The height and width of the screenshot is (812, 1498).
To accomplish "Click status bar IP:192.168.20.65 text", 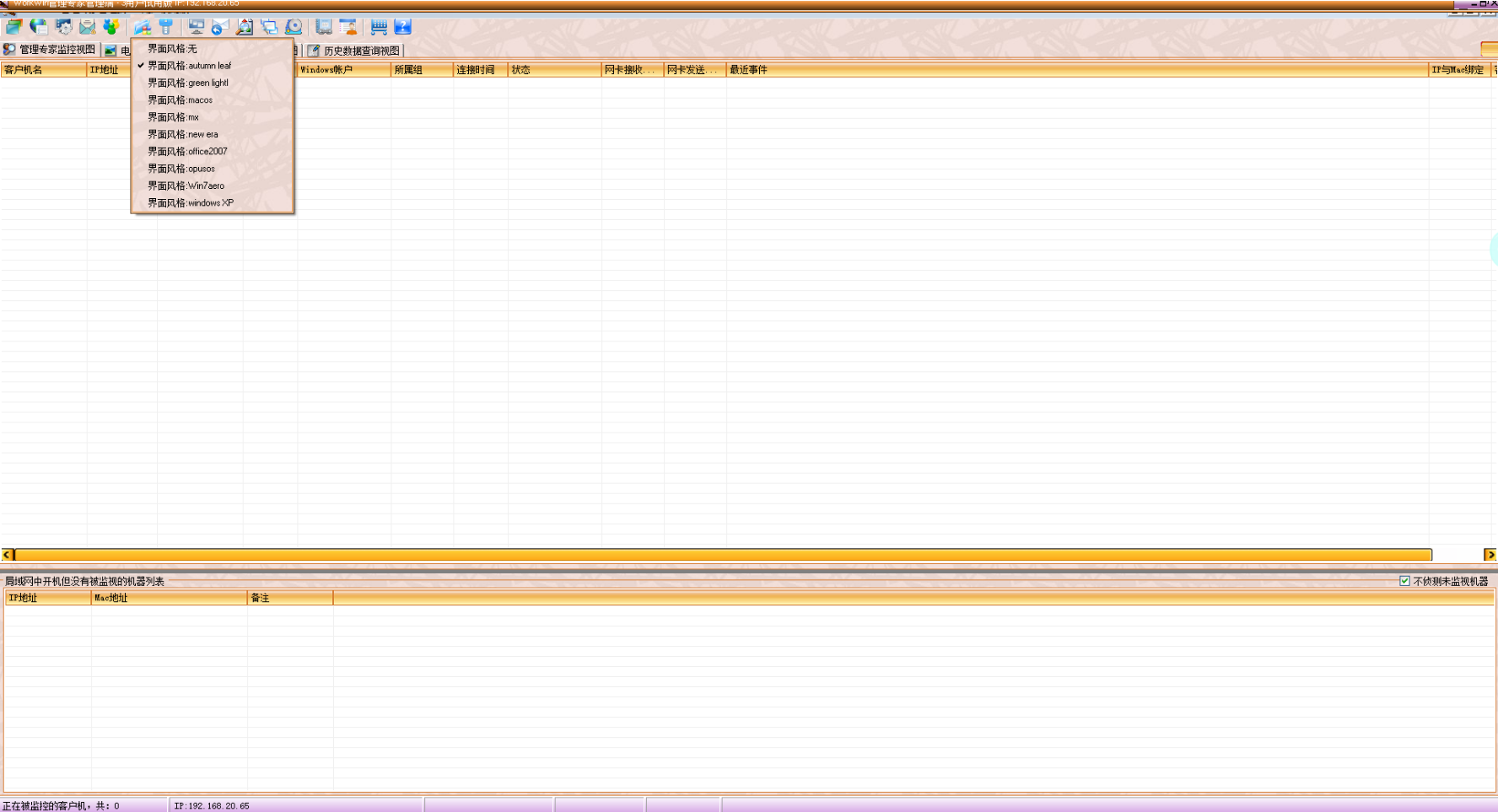I will point(212,806).
